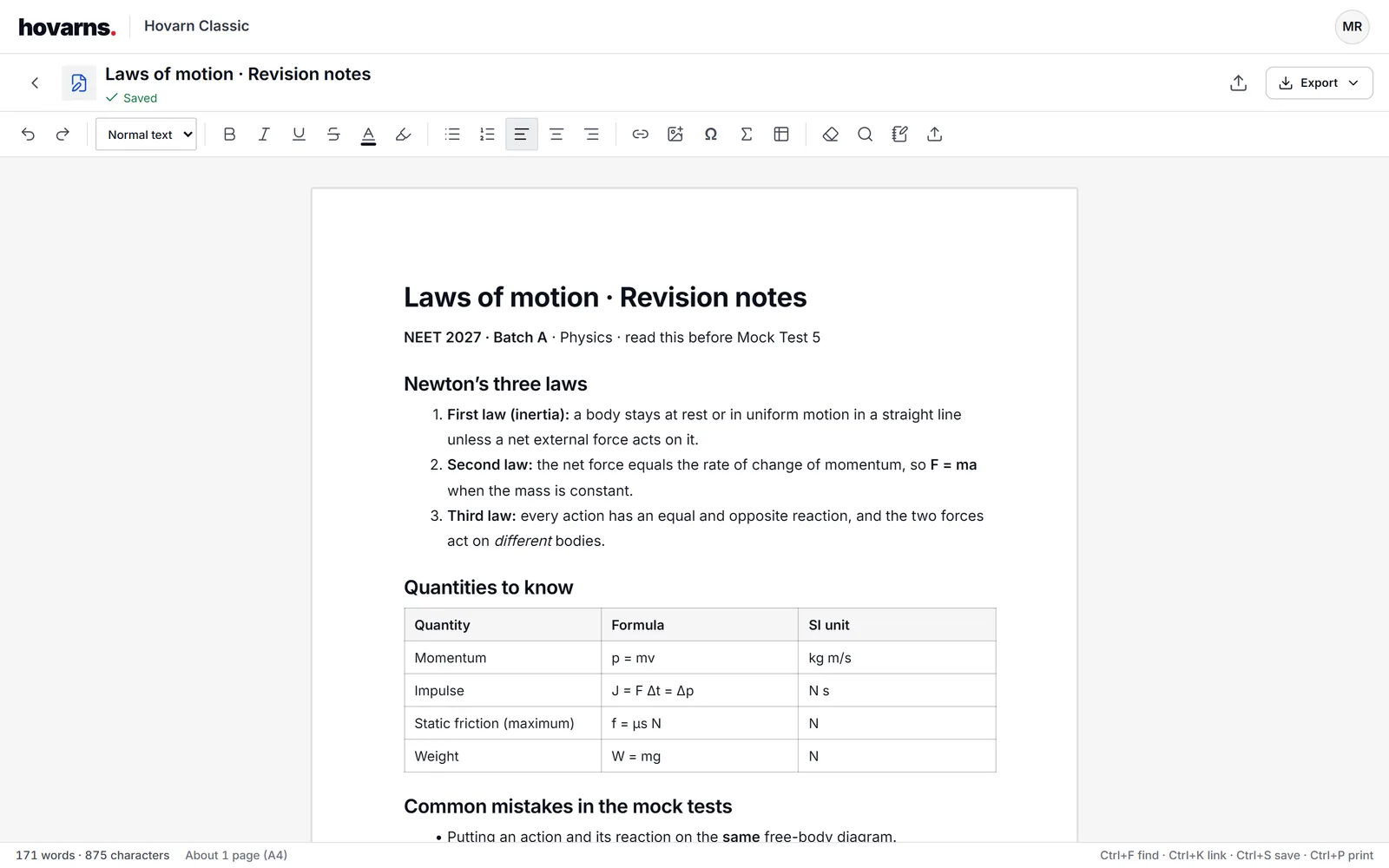Click the document title in header
1389x868 pixels.
238,74
